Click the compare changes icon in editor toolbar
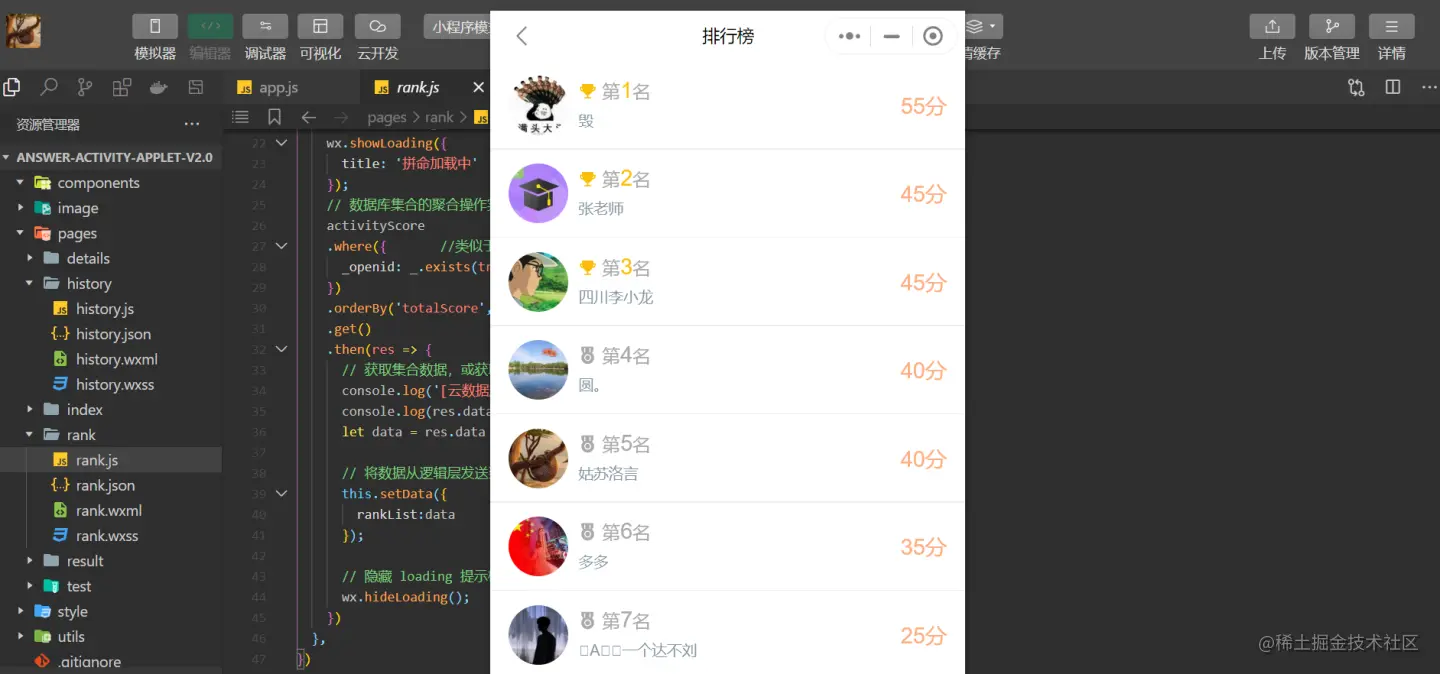 point(1356,87)
